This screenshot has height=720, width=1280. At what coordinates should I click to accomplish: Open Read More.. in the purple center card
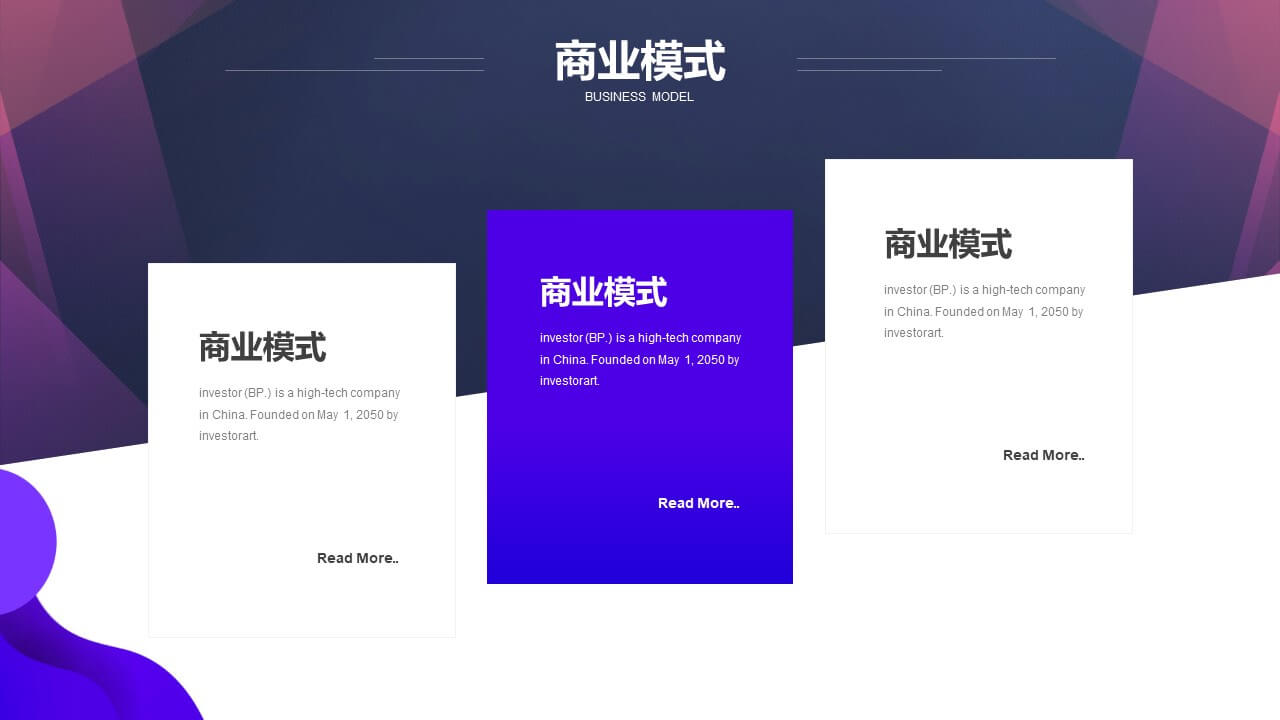tap(699, 503)
